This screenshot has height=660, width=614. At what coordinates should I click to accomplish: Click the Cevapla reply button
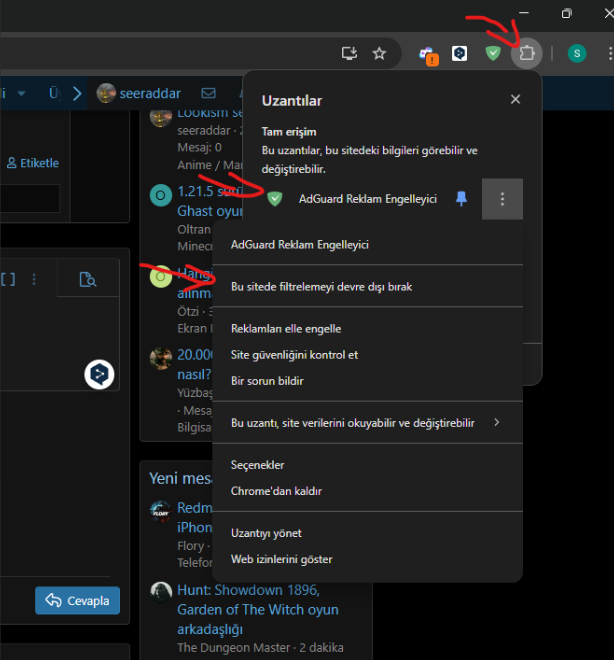tap(77, 600)
